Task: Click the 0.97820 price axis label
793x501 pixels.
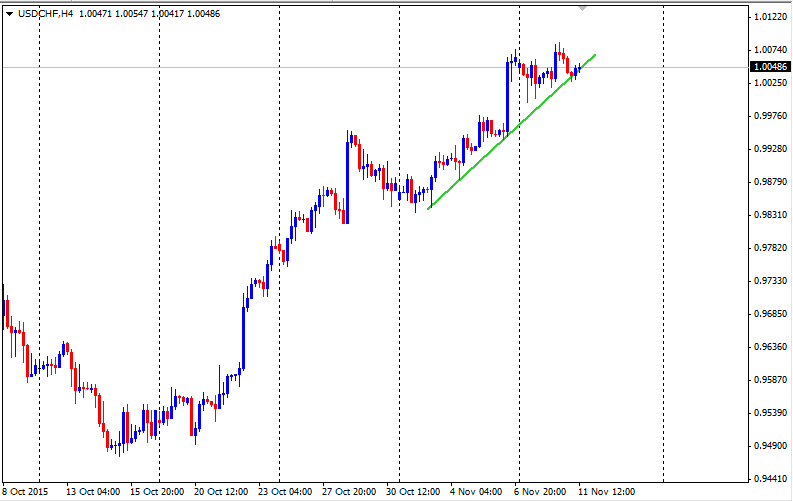Action: point(770,248)
